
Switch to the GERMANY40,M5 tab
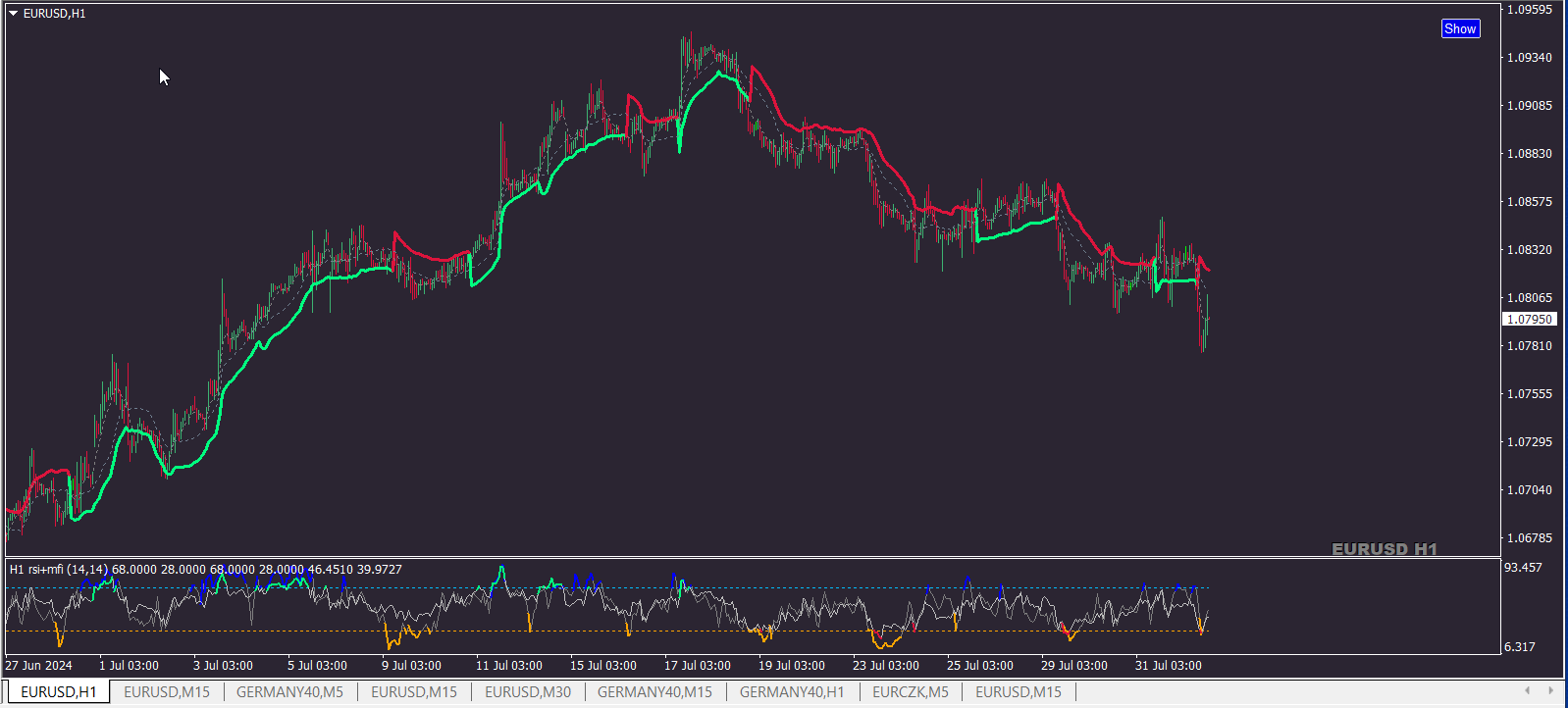tap(289, 691)
